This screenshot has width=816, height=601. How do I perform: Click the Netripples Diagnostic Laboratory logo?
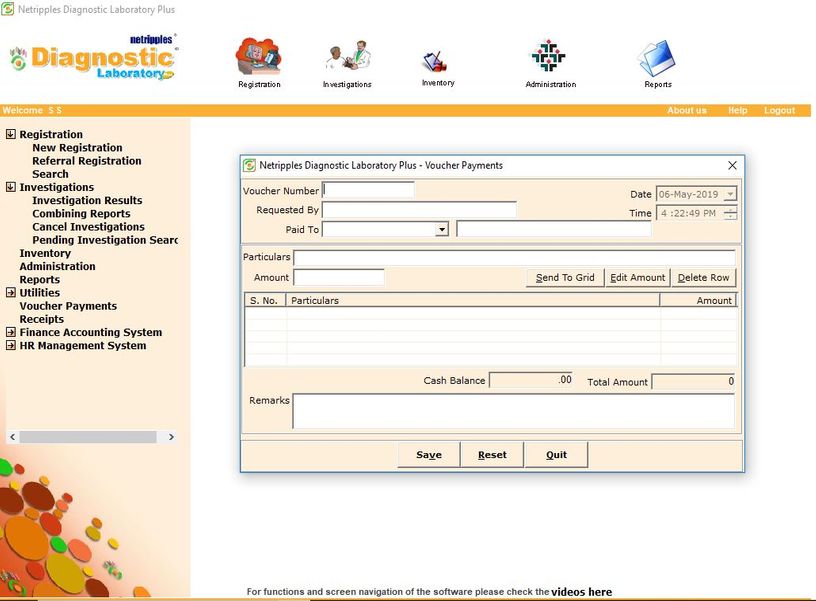[x=93, y=58]
